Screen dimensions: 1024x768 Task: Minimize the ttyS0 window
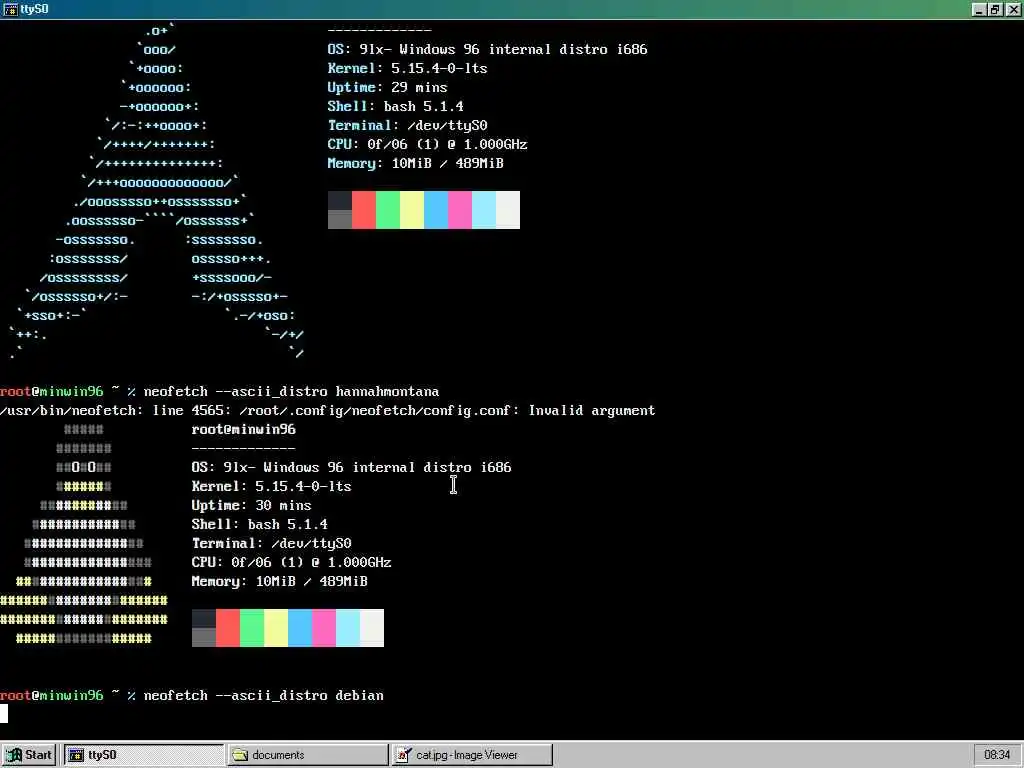pyautogui.click(x=978, y=9)
